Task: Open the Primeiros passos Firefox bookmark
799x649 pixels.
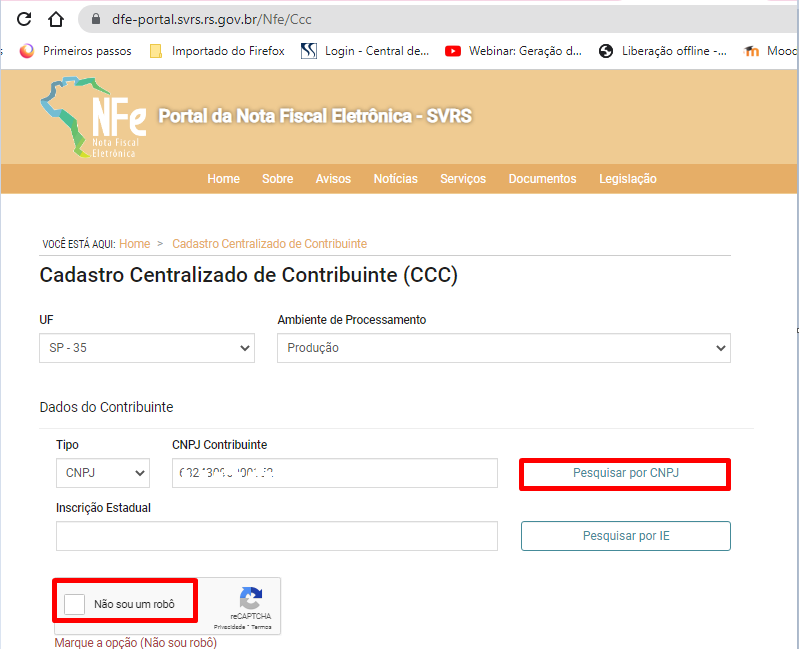Action: point(76,51)
